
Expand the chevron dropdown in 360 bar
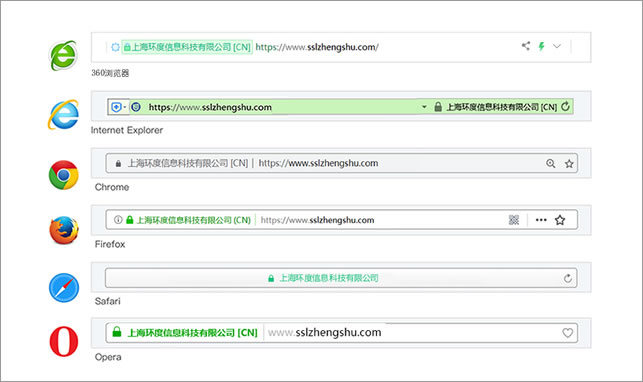pyautogui.click(x=557, y=46)
